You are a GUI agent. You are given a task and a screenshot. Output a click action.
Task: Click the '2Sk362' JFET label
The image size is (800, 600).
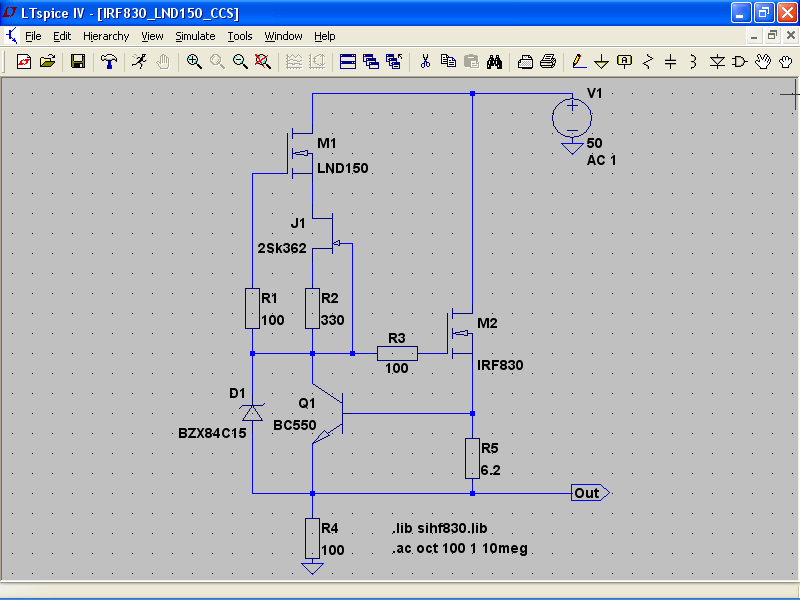pos(282,248)
